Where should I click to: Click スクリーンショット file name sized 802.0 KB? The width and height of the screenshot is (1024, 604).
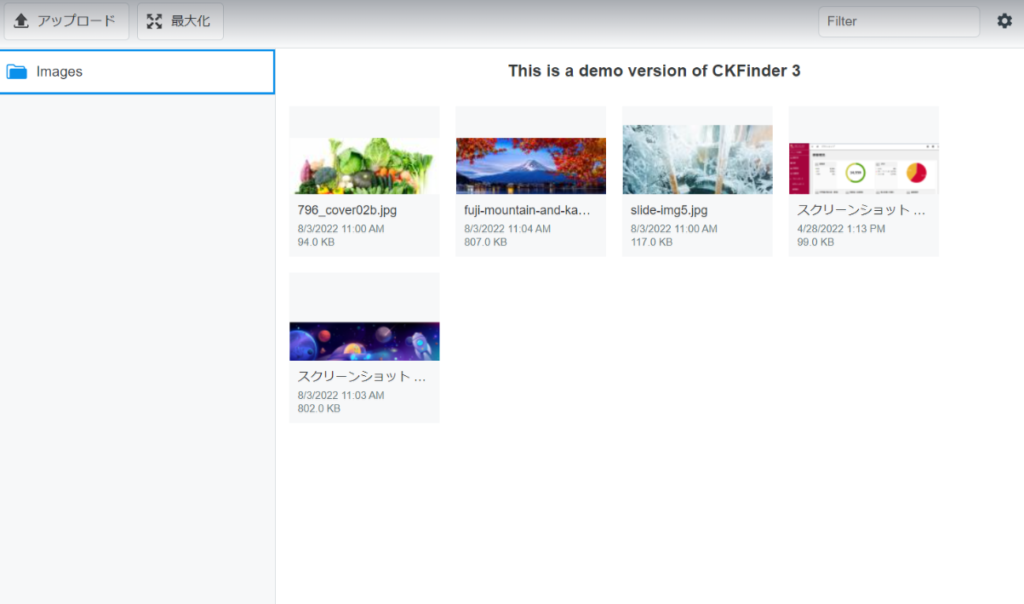pyautogui.click(x=361, y=377)
